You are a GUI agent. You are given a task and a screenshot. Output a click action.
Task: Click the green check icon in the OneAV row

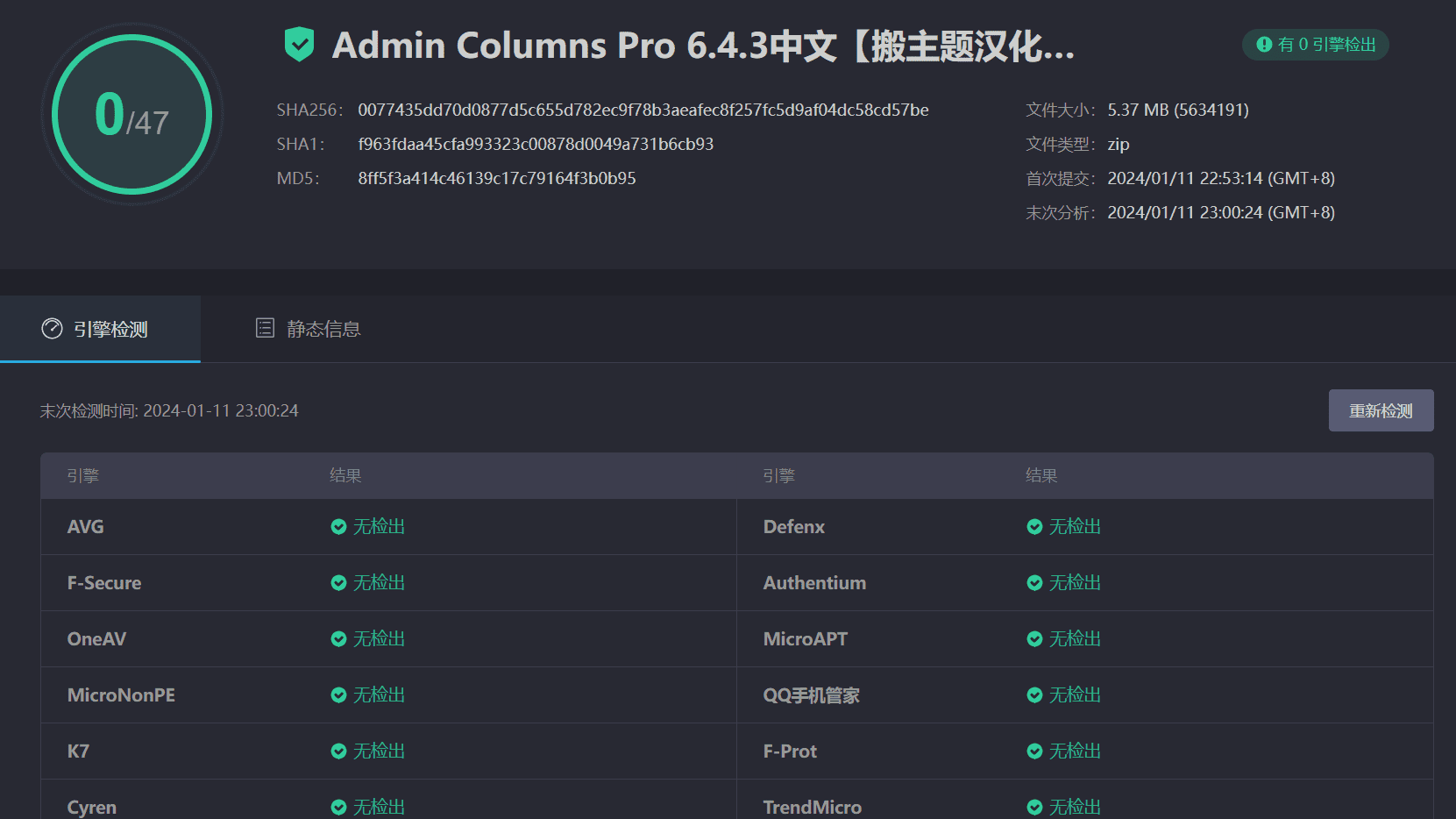[x=338, y=639]
